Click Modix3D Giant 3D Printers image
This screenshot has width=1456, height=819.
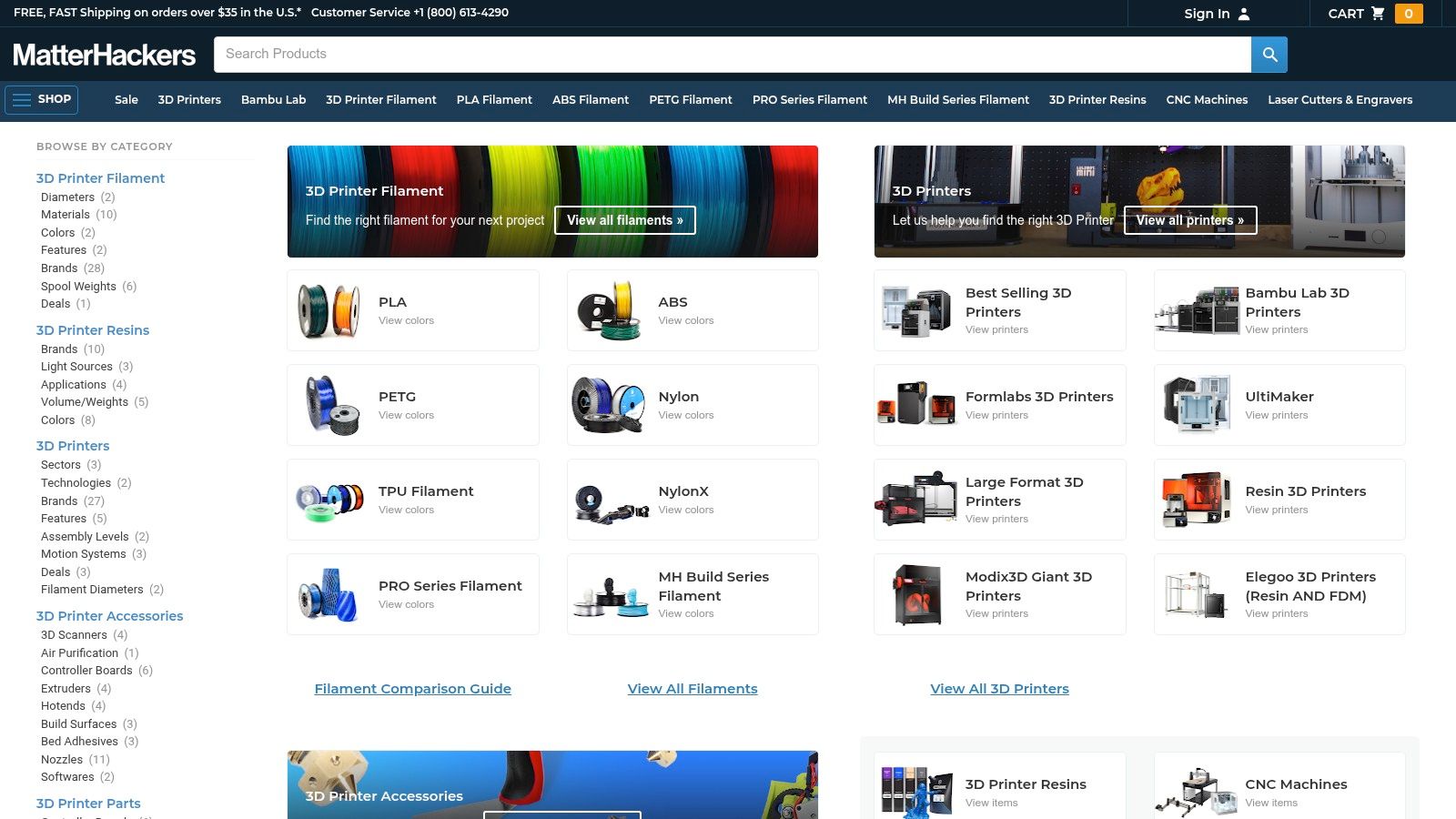916,594
